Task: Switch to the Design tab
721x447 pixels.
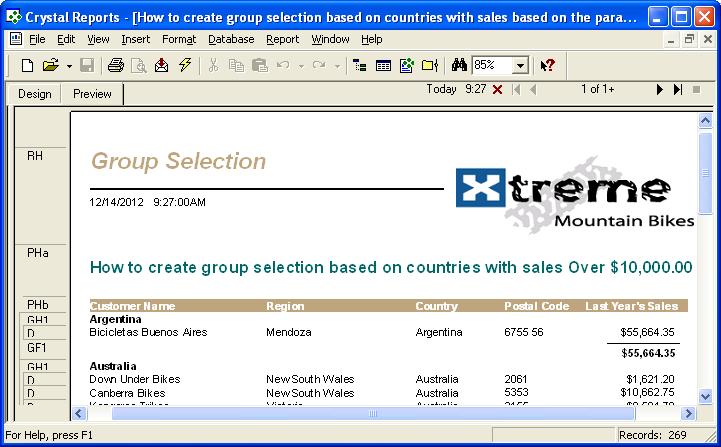Action: point(34,94)
